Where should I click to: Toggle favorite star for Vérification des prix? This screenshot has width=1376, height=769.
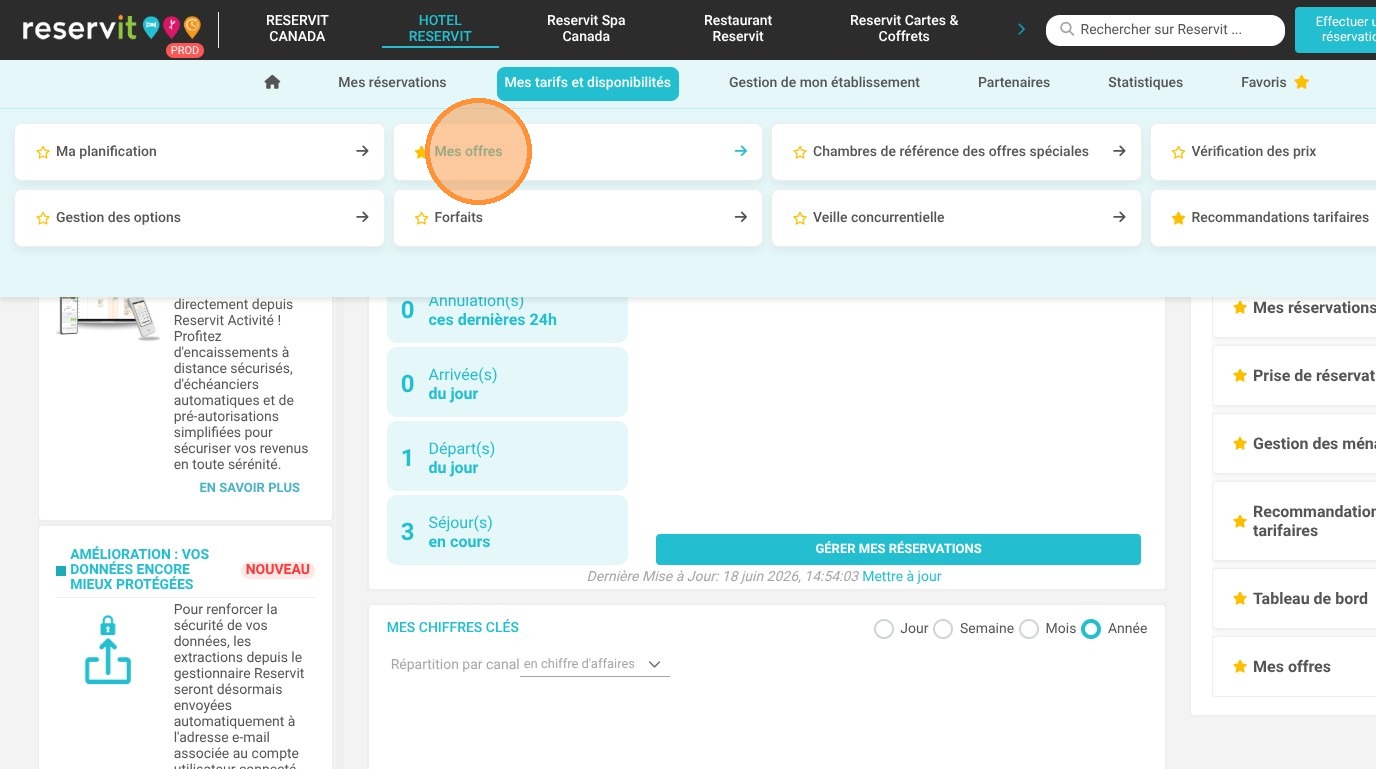1178,152
